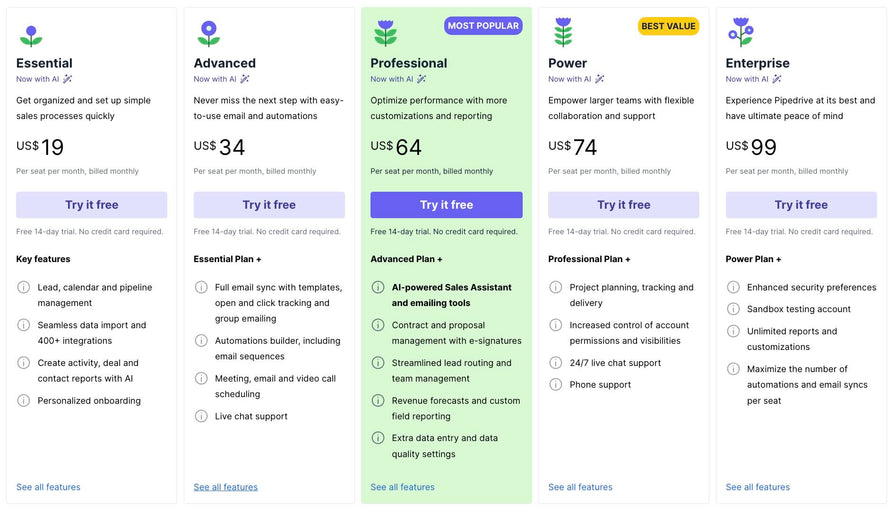Image resolution: width=896 pixels, height=510 pixels.
Task: Expand See all features under Essential
Action: tap(48, 487)
